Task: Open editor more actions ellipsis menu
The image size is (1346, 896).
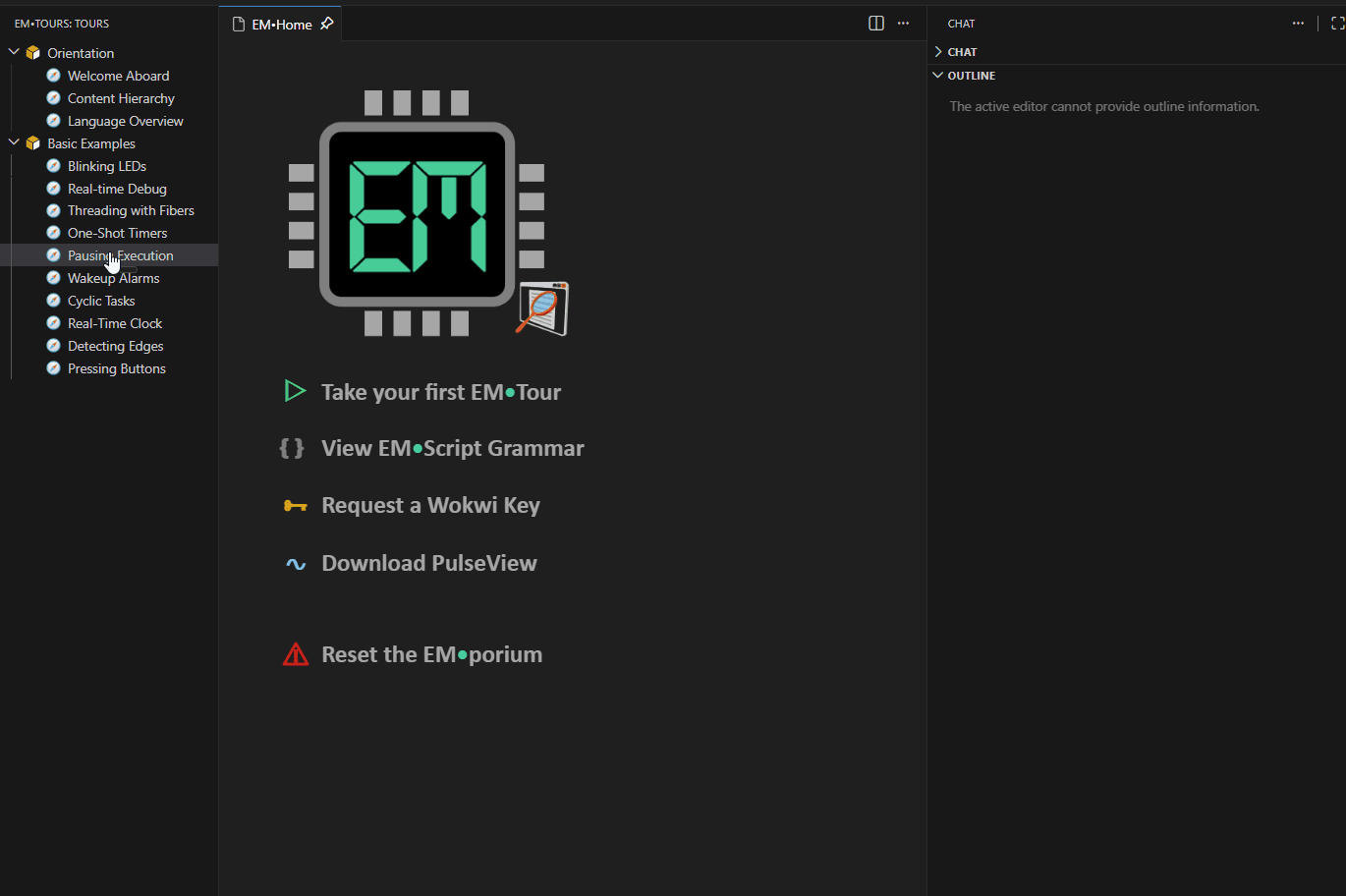Action: point(904,24)
